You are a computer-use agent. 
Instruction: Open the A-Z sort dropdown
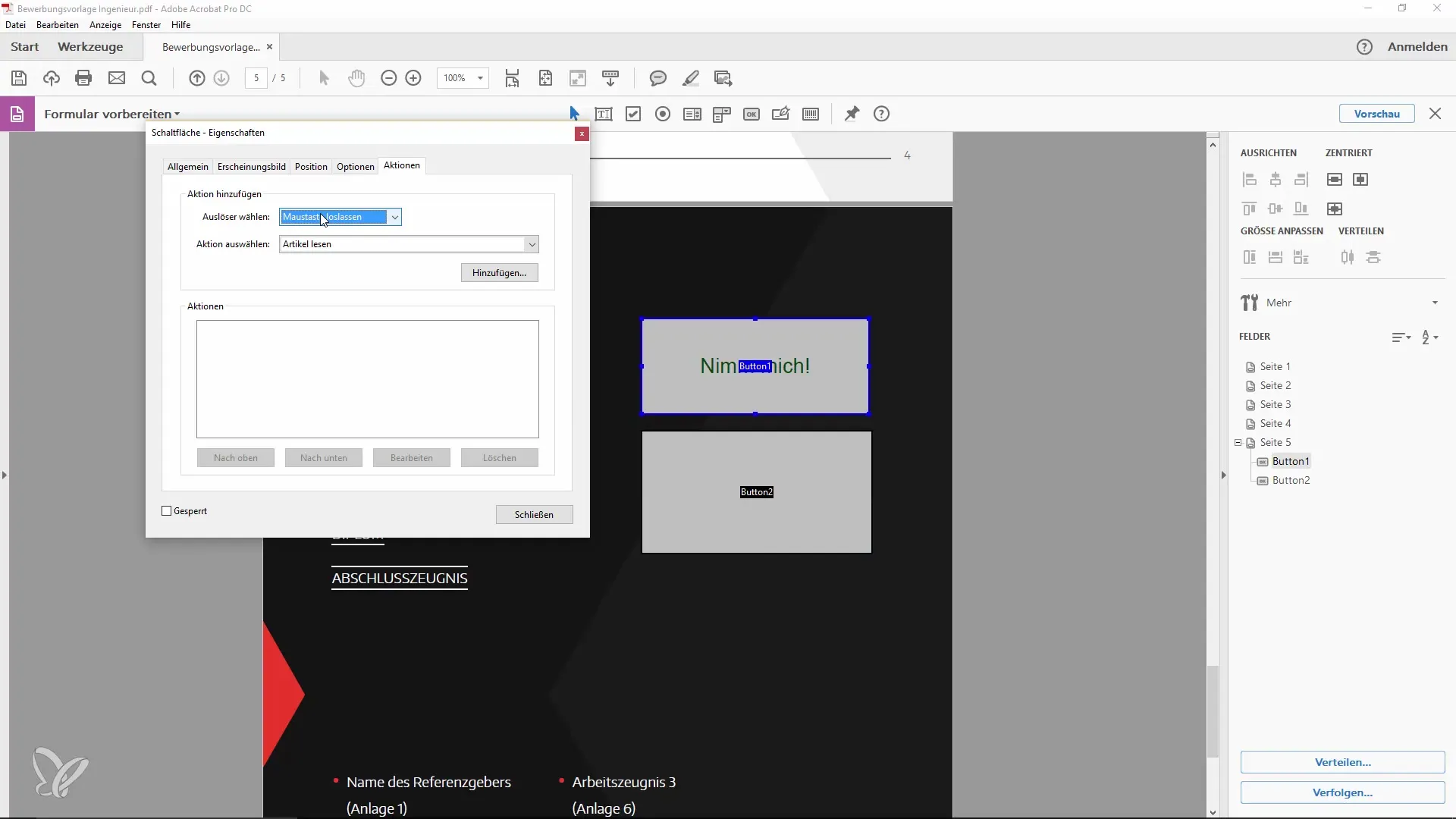1430,337
